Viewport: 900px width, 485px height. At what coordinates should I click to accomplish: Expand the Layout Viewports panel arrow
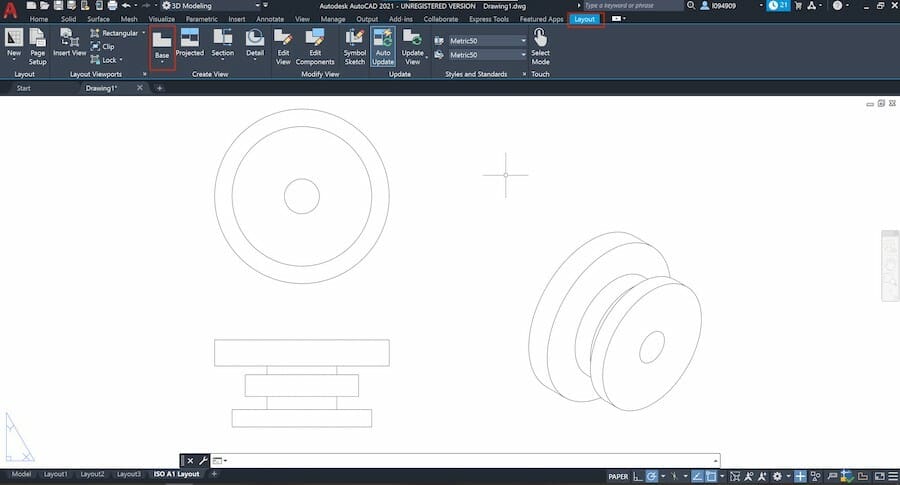144,74
